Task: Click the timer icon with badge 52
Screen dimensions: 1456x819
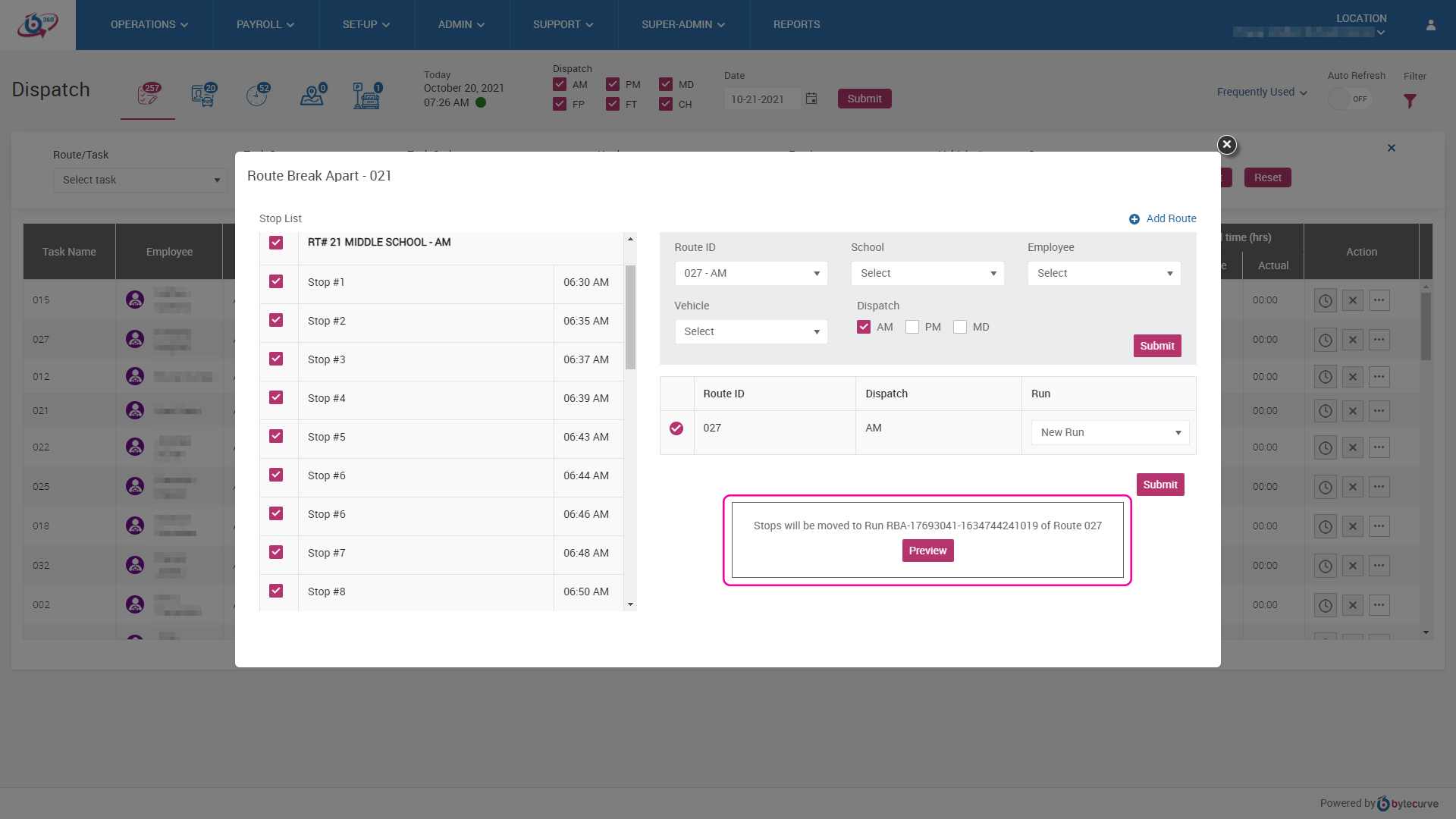Action: click(258, 96)
